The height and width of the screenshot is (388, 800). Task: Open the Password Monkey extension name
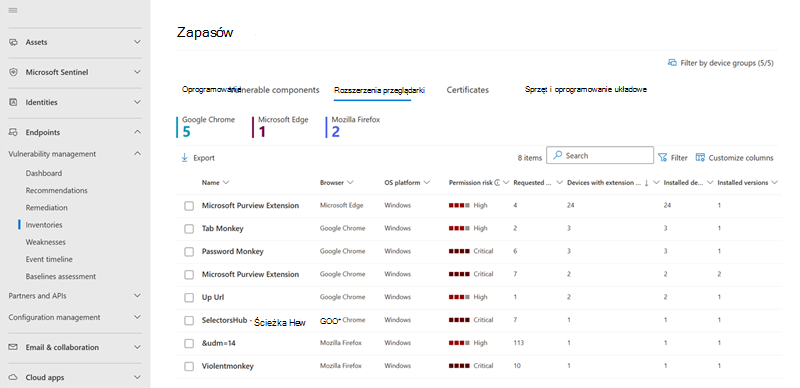(233, 252)
